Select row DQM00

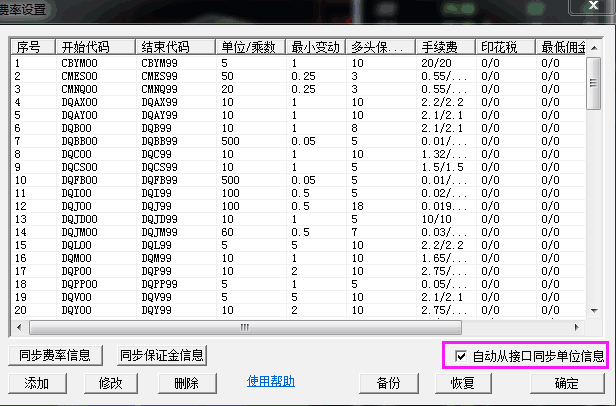[299, 258]
